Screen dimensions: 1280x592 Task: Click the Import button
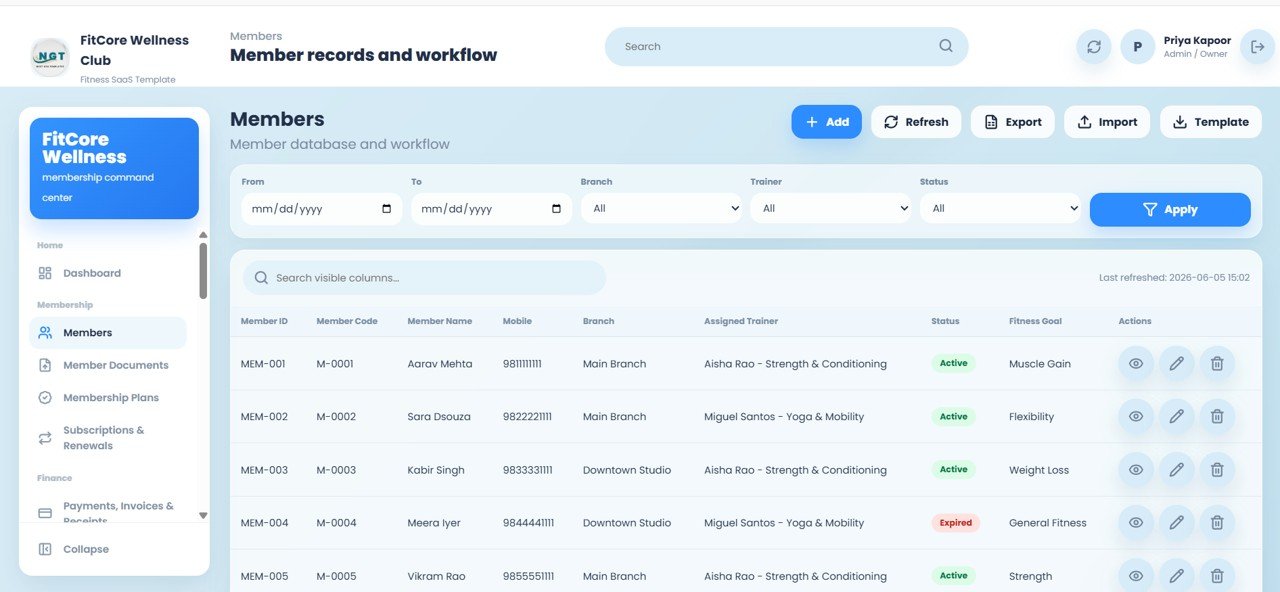(1107, 122)
